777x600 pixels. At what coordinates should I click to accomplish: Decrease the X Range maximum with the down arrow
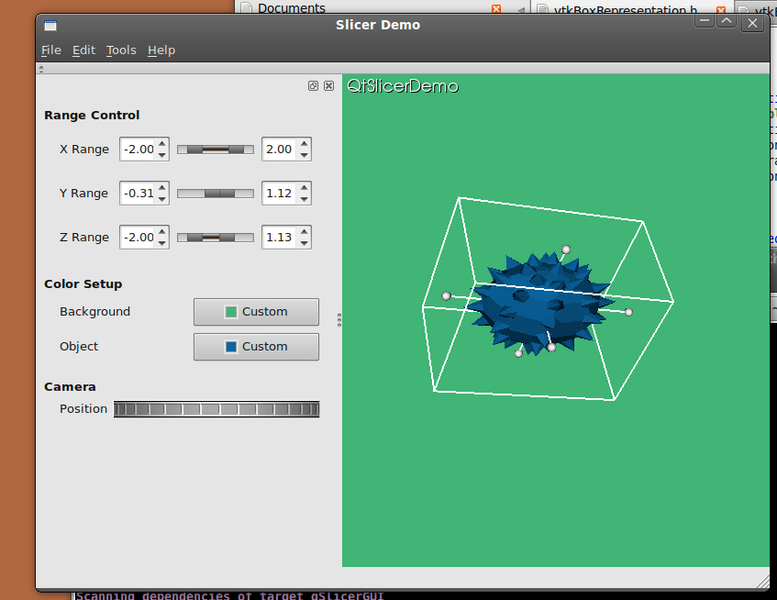pos(304,155)
